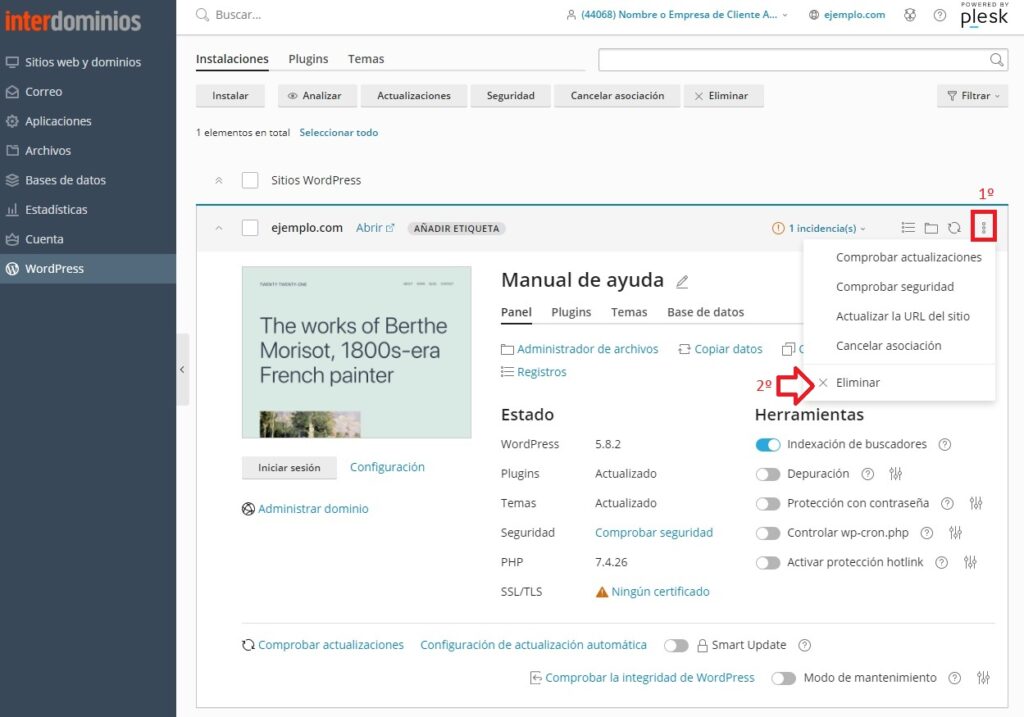Viewport: 1024px width, 717px height.
Task: Open the Filtrar dropdown
Action: coord(973,95)
